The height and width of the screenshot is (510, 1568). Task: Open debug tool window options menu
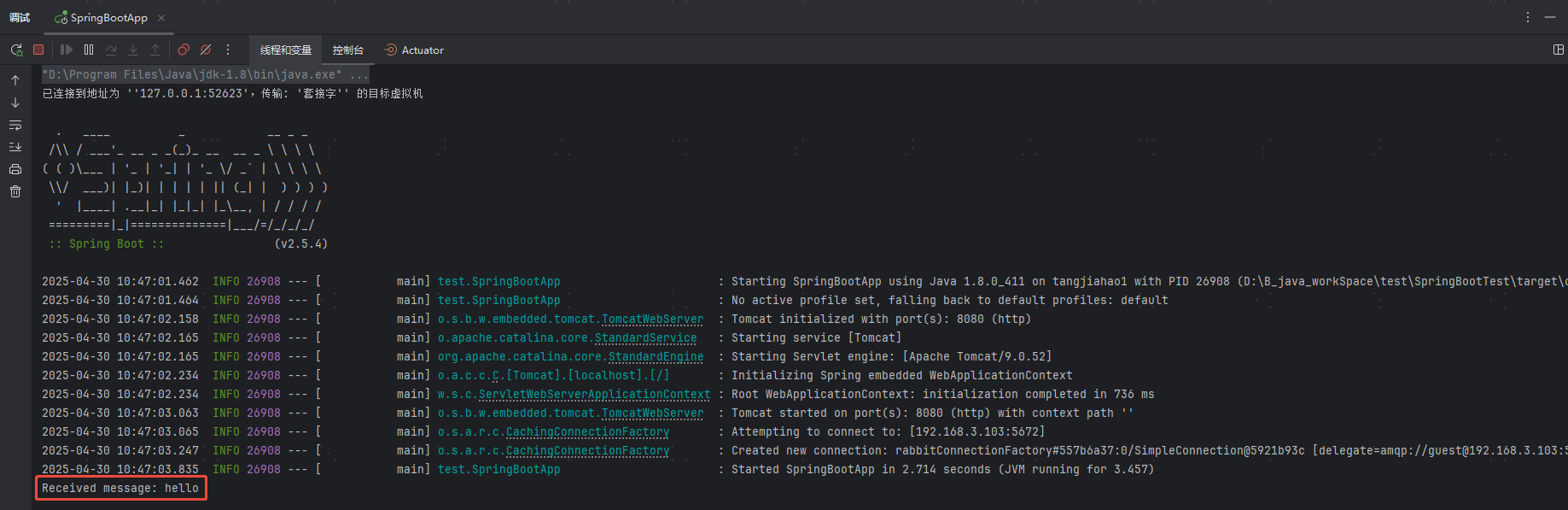pyautogui.click(x=1528, y=17)
